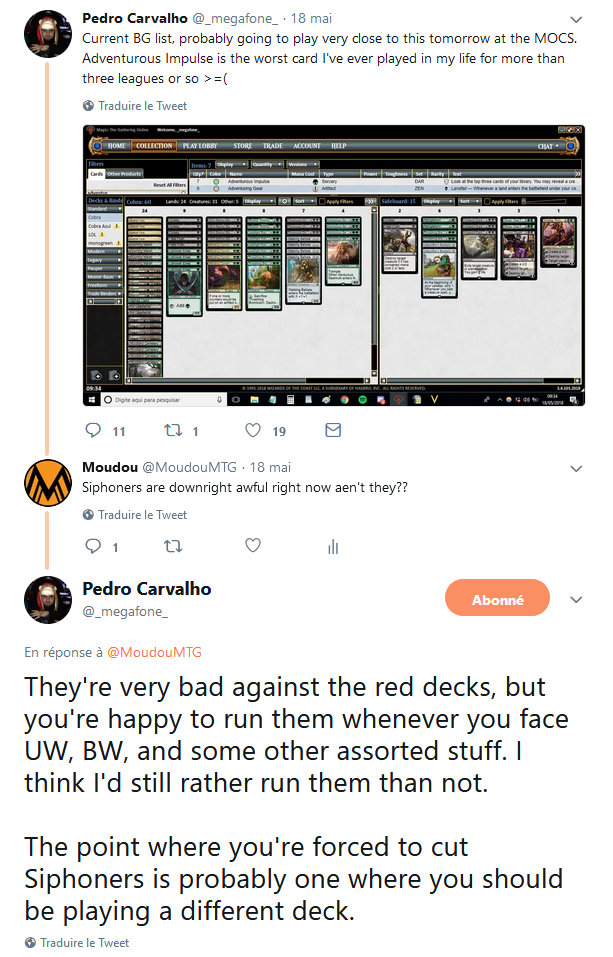This screenshot has height=957, width=613.
Task: Toggle the Abonné follow button
Action: (x=497, y=599)
